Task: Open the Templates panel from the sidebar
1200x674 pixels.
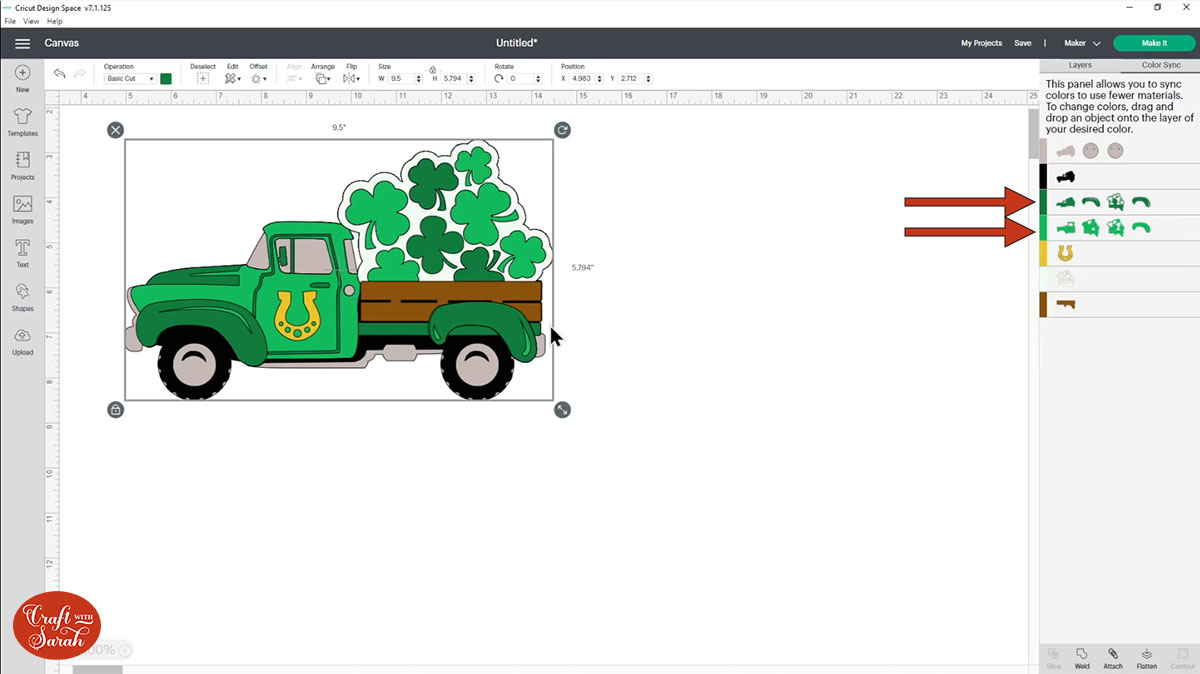Action: tap(22, 122)
